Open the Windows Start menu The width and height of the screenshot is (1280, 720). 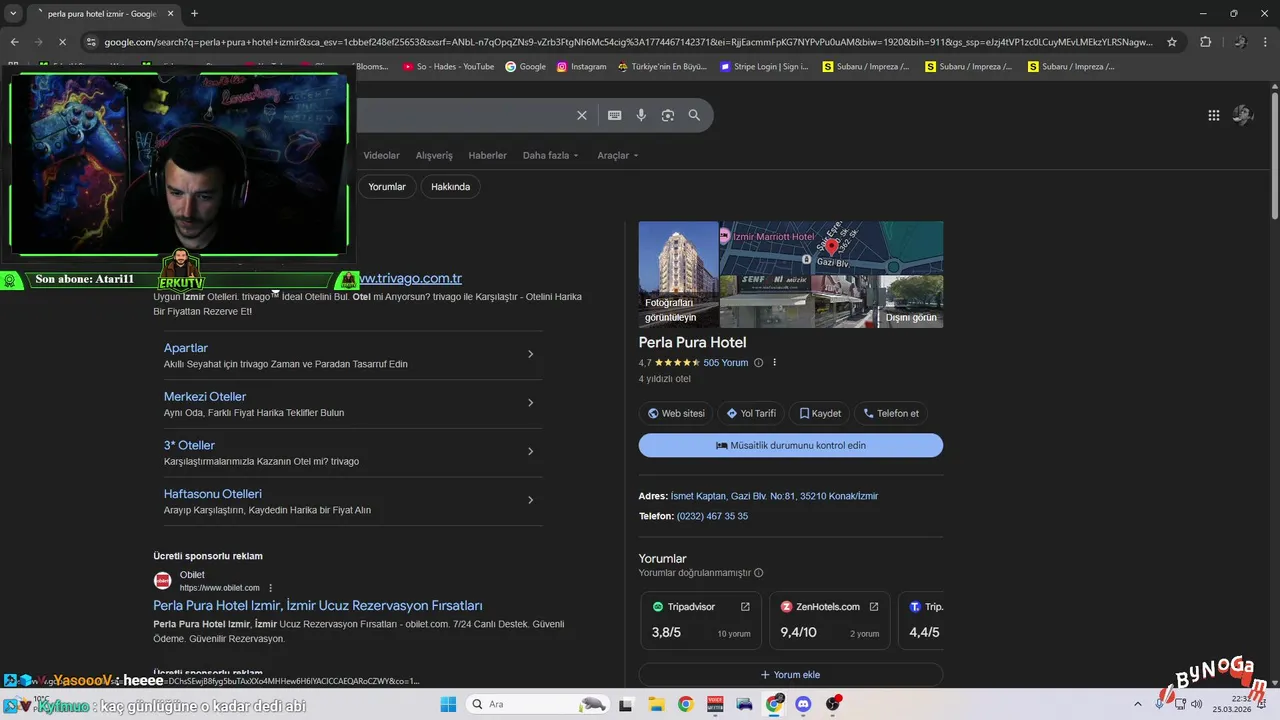(446, 704)
